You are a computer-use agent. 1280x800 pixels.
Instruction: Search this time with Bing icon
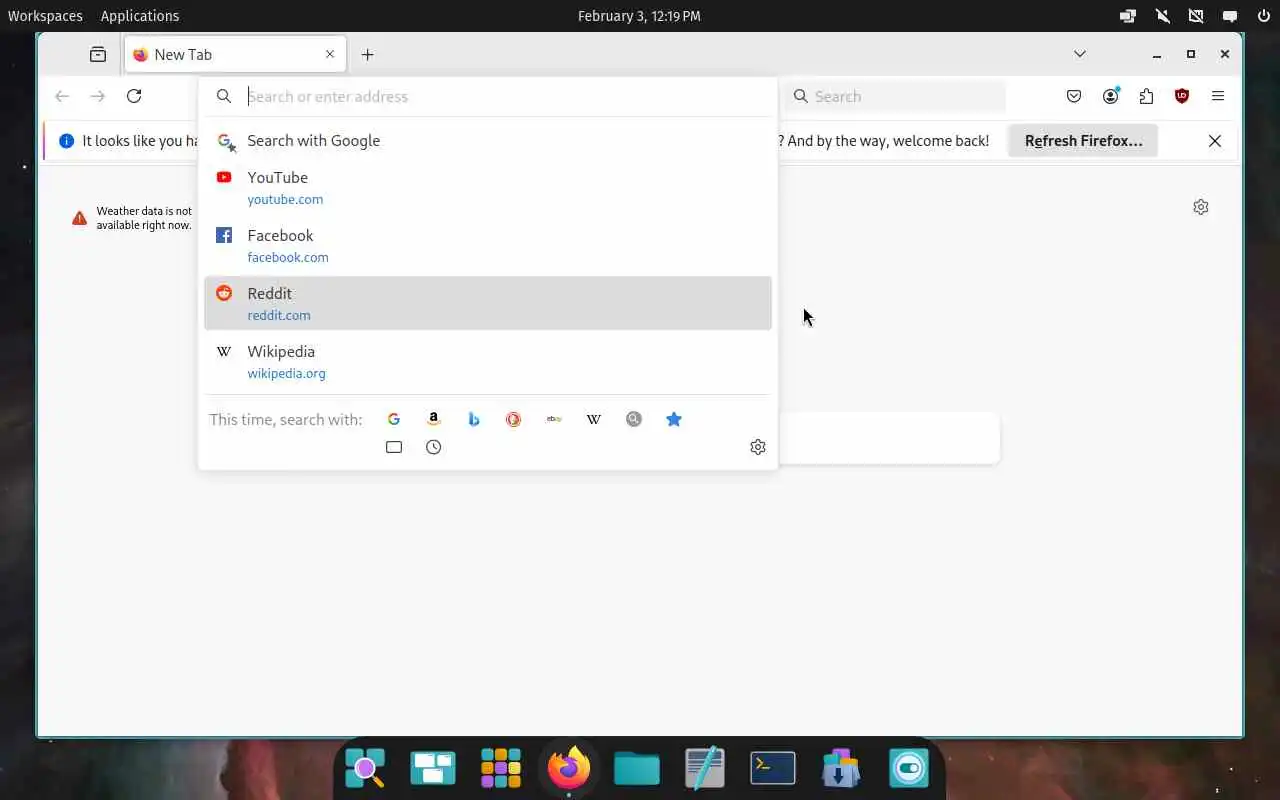click(x=474, y=419)
